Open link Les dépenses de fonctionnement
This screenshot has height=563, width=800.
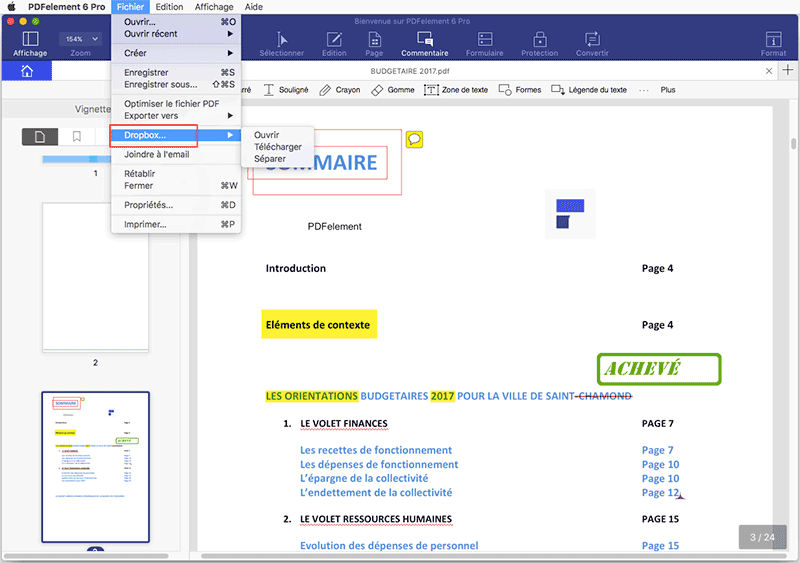(379, 464)
